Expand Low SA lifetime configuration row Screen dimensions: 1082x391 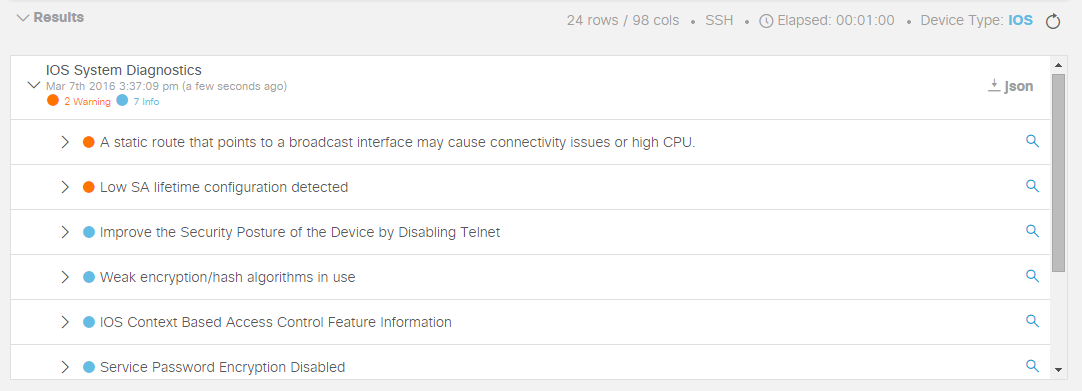(65, 187)
